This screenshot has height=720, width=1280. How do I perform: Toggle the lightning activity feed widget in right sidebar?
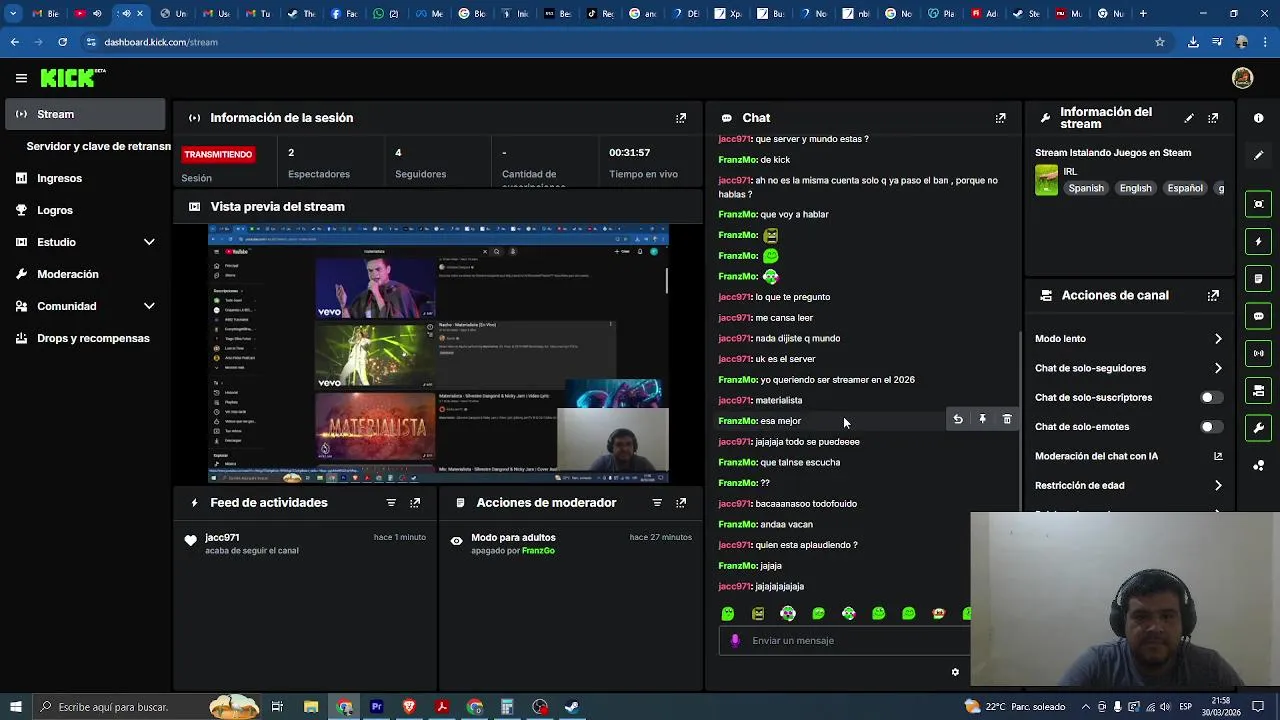(x=1259, y=242)
